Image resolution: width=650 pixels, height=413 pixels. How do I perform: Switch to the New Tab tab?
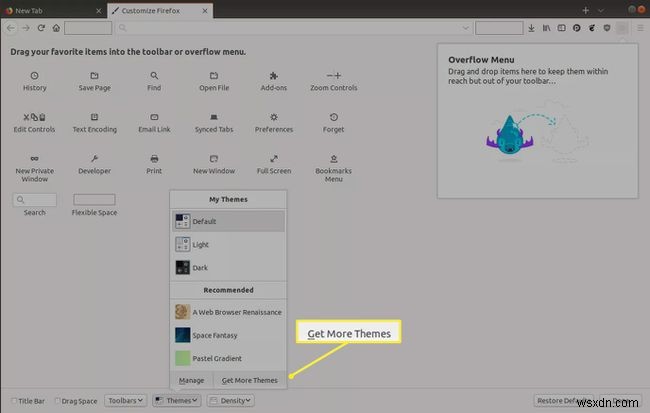point(52,10)
